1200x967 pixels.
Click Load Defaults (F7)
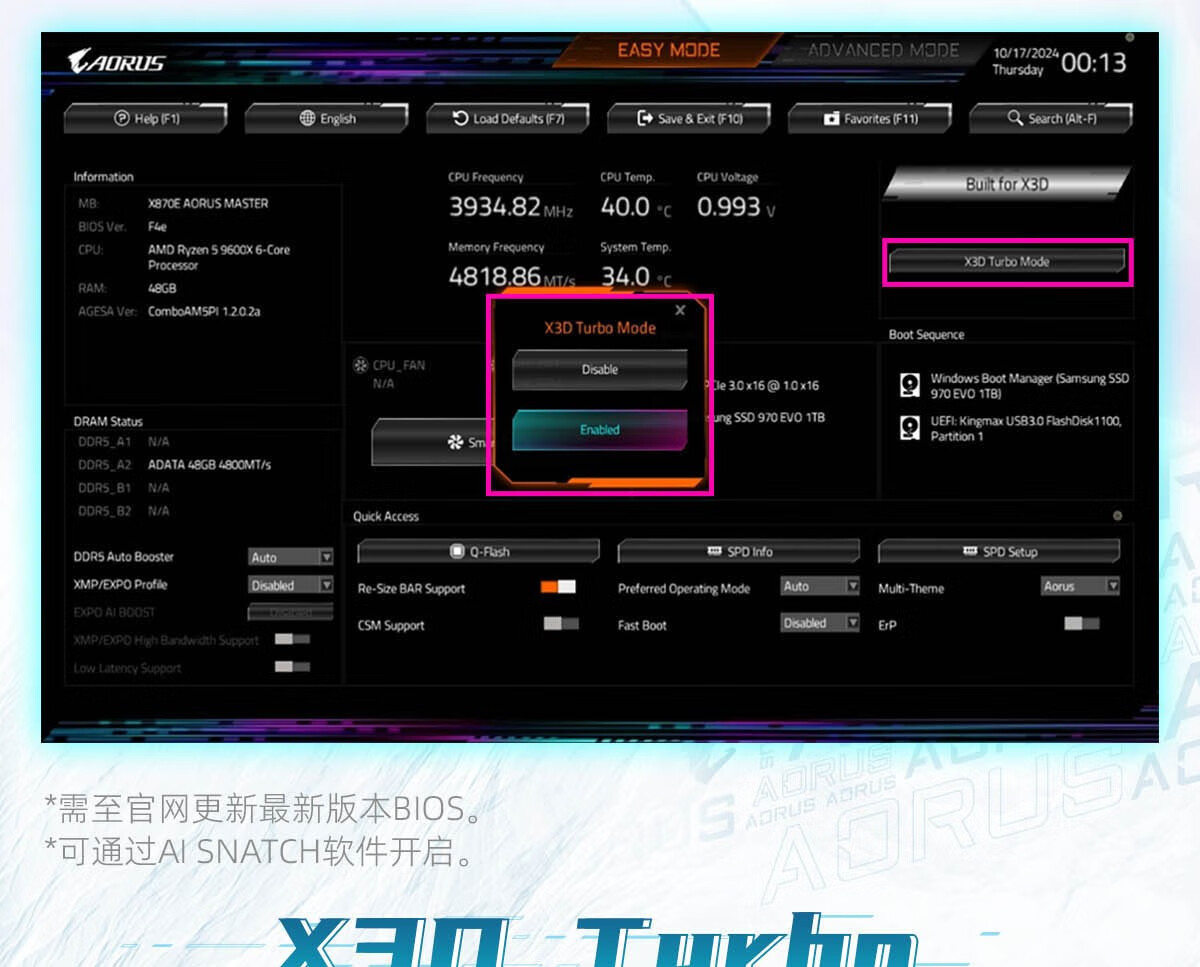(508, 118)
